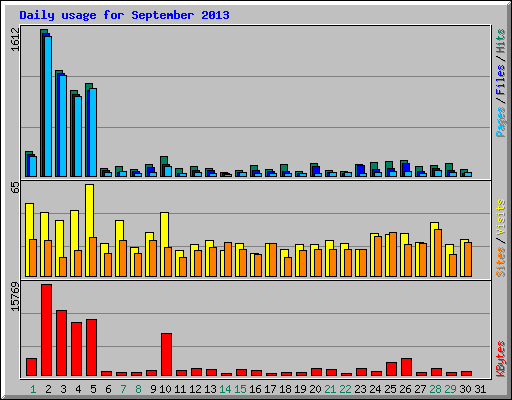Click the 'Hits' legend label

tap(501, 41)
